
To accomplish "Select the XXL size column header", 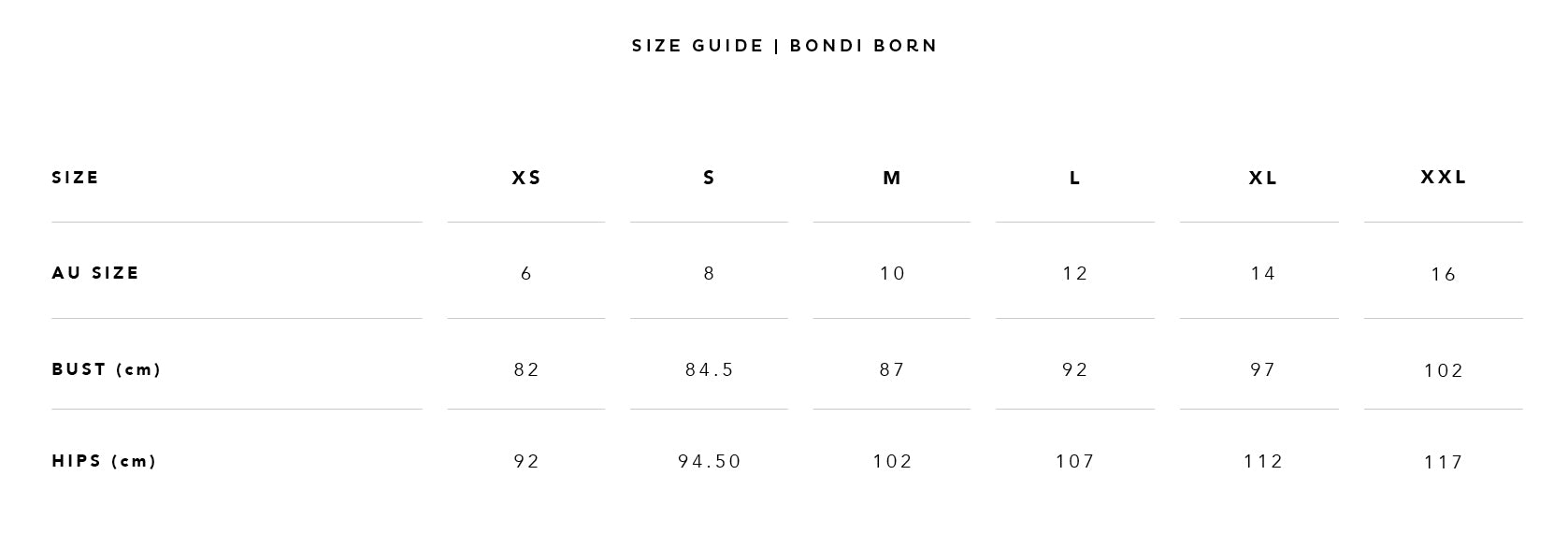I will 1444,177.
